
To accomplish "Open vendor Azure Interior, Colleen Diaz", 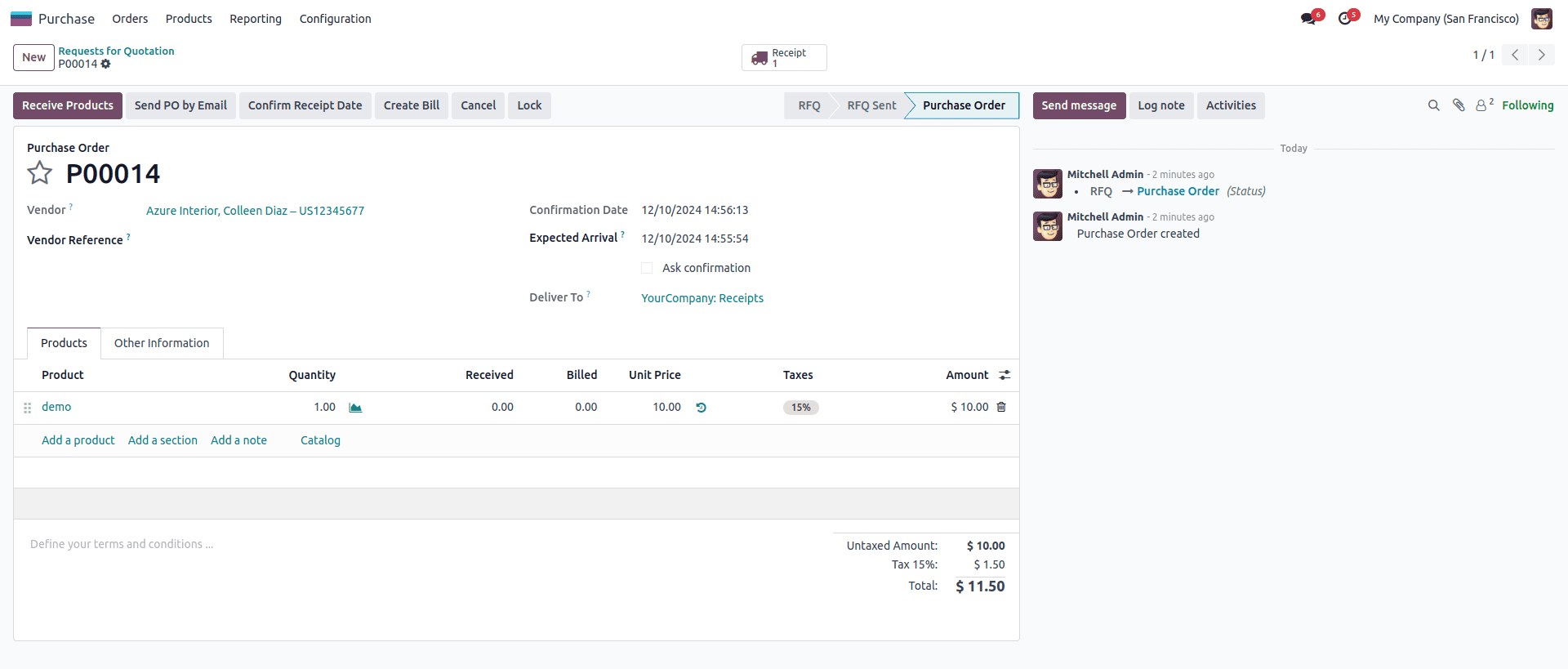I will (255, 211).
